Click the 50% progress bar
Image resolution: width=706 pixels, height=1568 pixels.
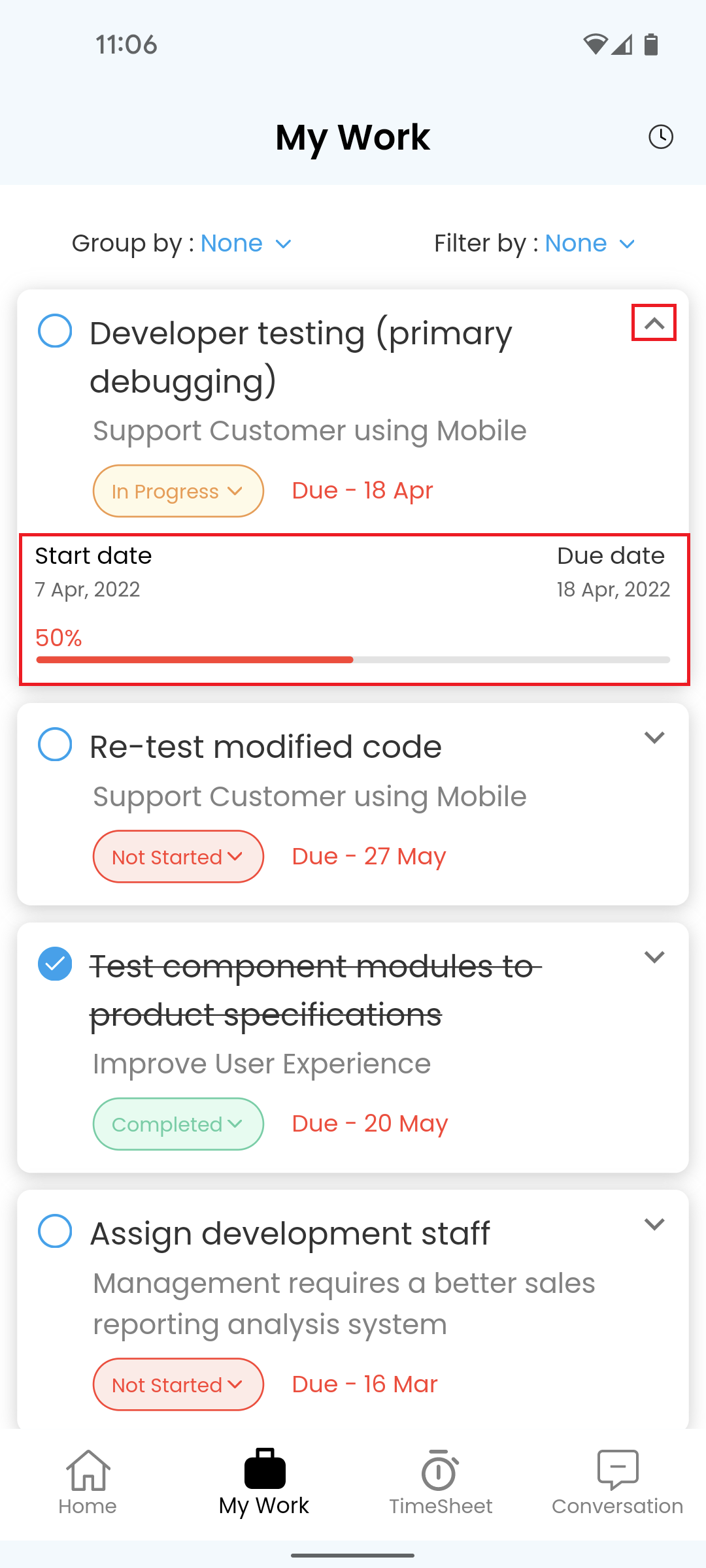(x=353, y=660)
